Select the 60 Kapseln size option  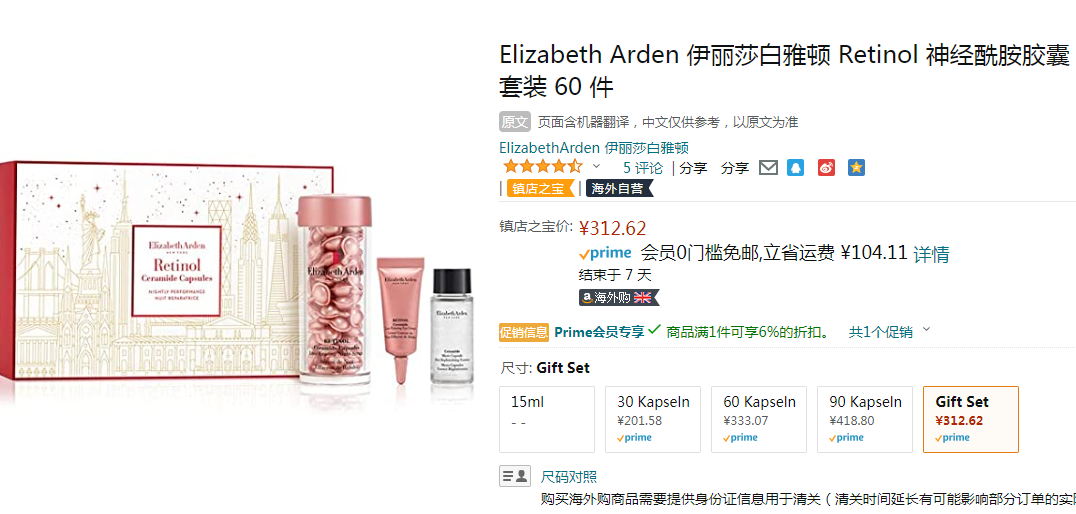(759, 419)
